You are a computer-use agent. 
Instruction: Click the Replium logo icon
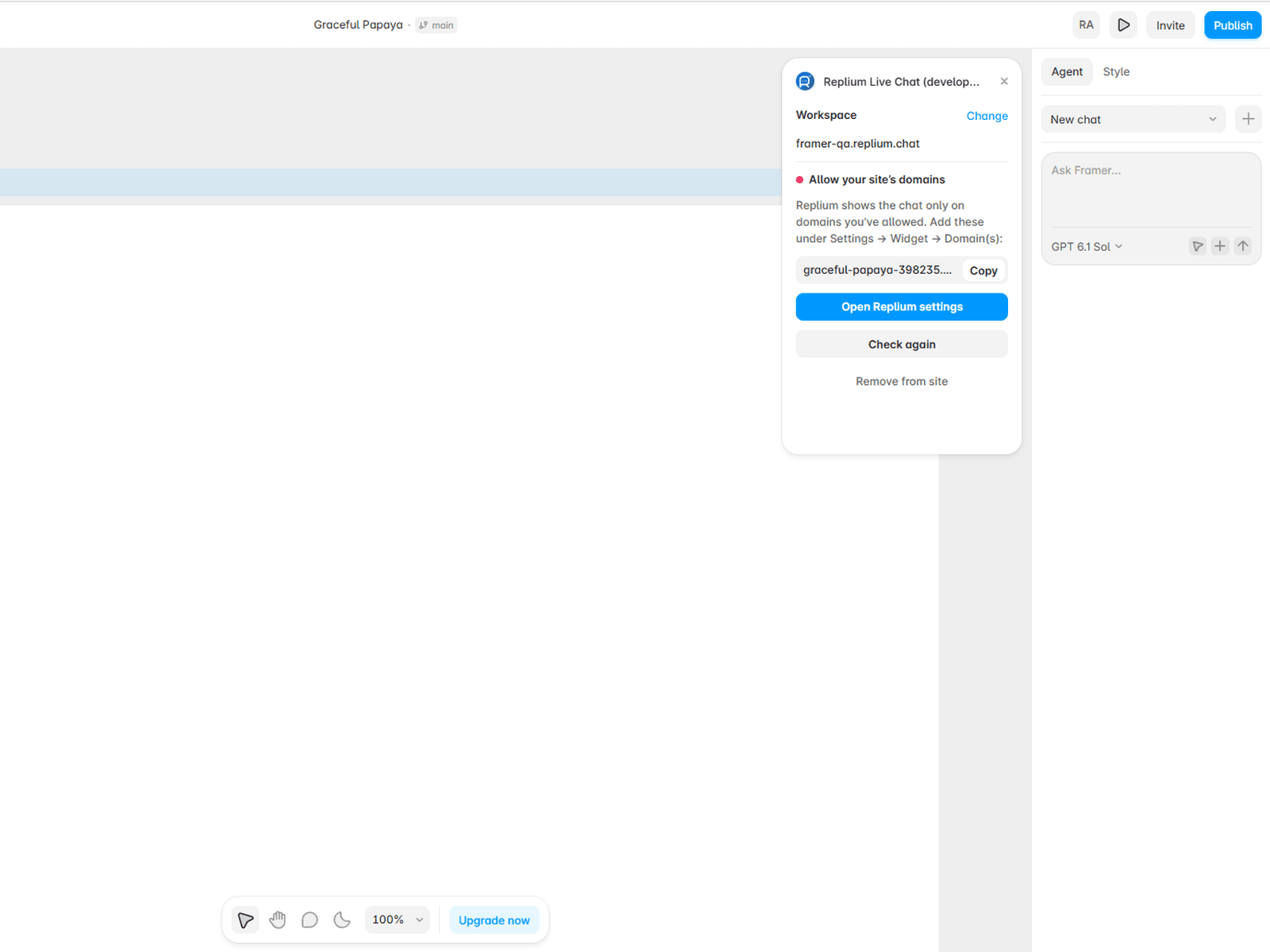(805, 82)
